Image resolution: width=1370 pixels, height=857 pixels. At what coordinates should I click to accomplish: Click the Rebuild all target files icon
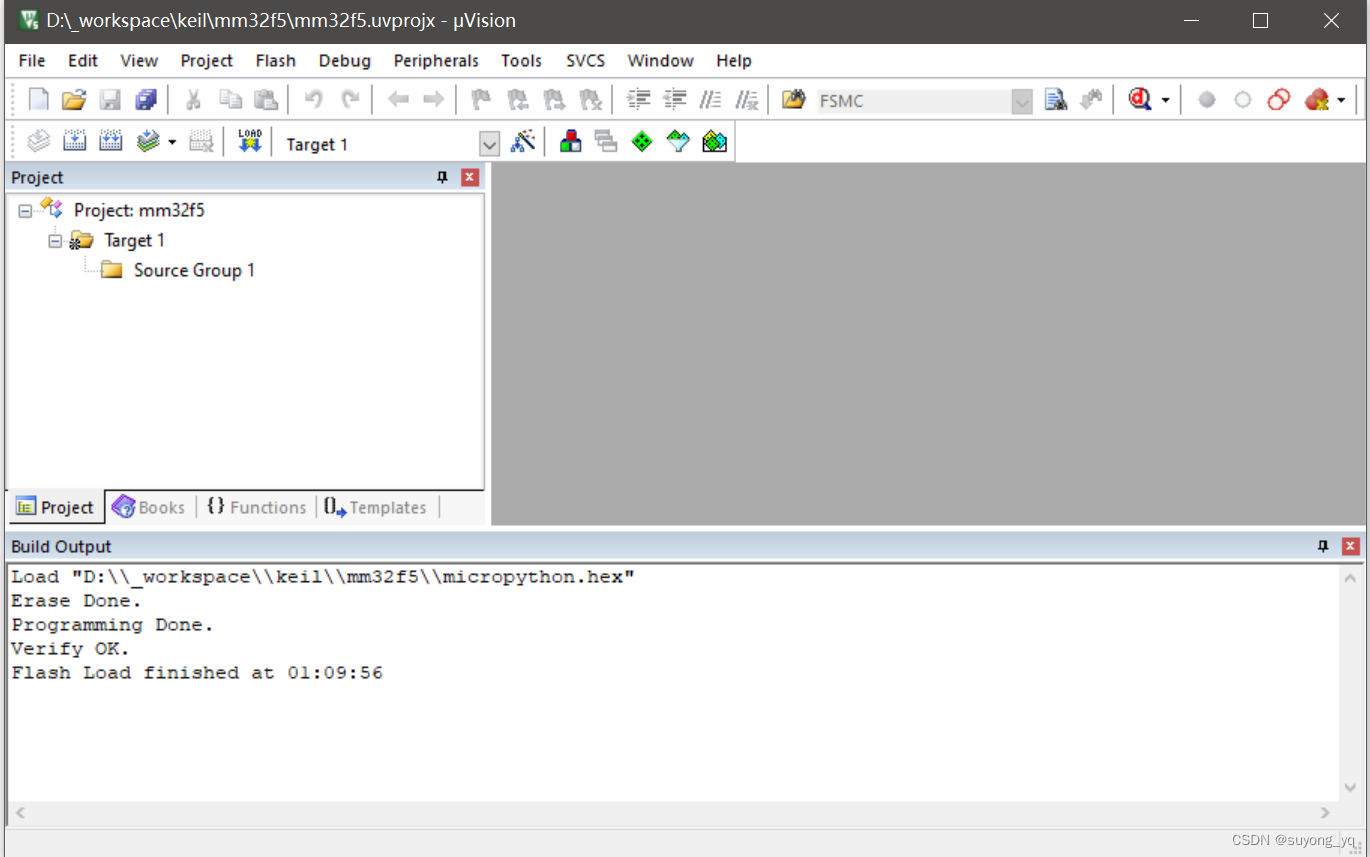click(111, 142)
